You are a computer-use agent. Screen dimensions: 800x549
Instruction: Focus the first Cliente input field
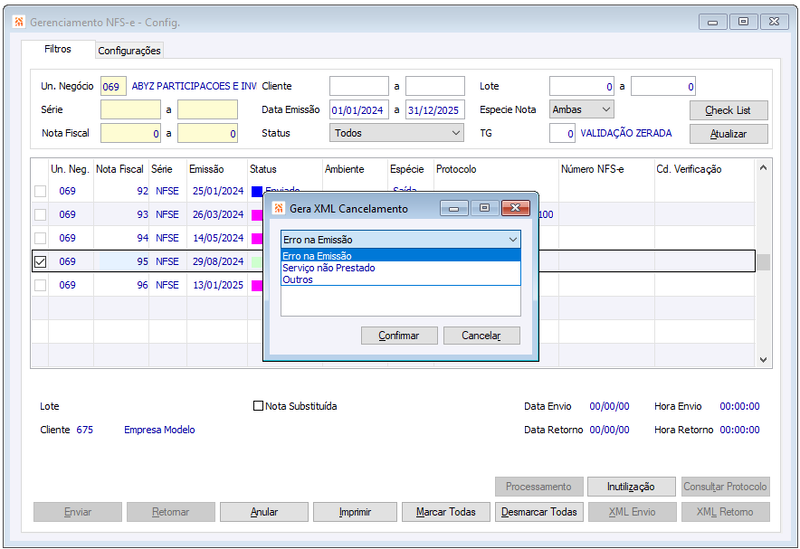359,86
